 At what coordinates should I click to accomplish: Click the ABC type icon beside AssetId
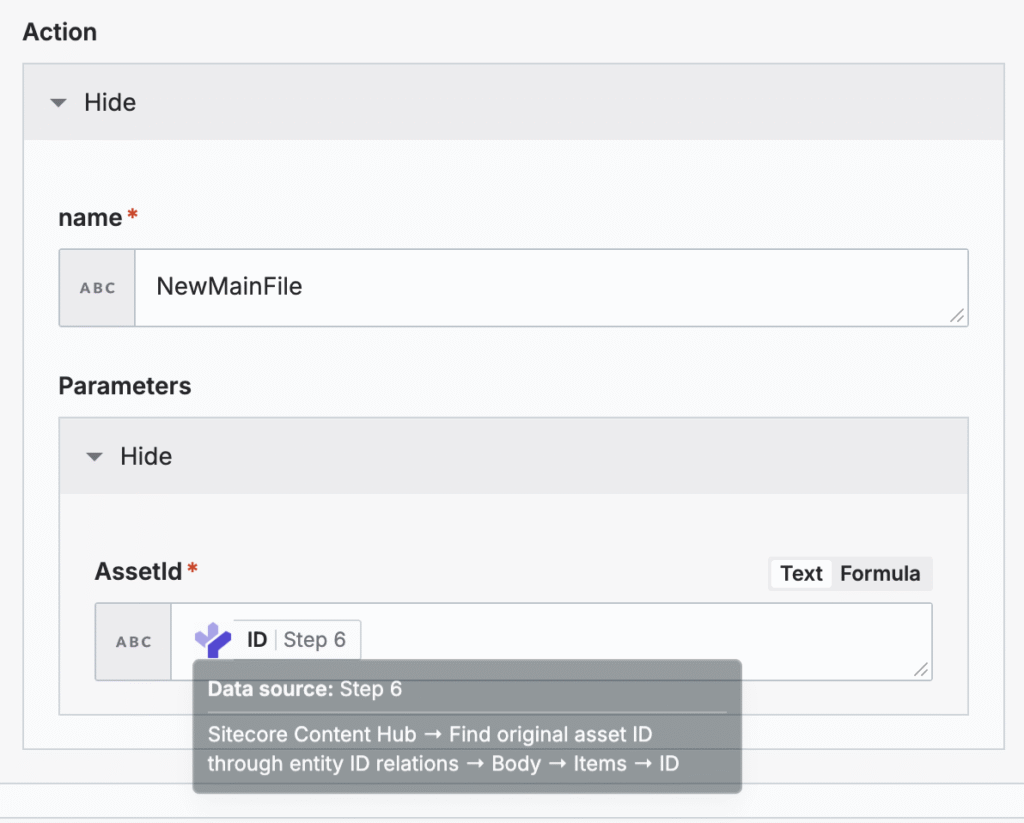133,641
